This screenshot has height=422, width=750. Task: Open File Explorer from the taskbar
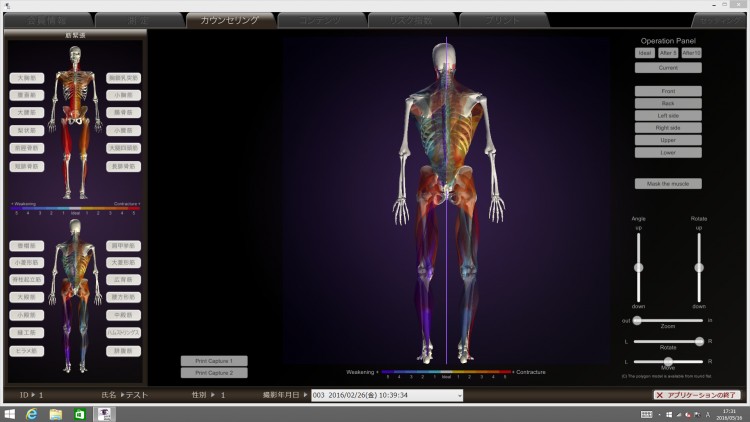tap(56, 413)
